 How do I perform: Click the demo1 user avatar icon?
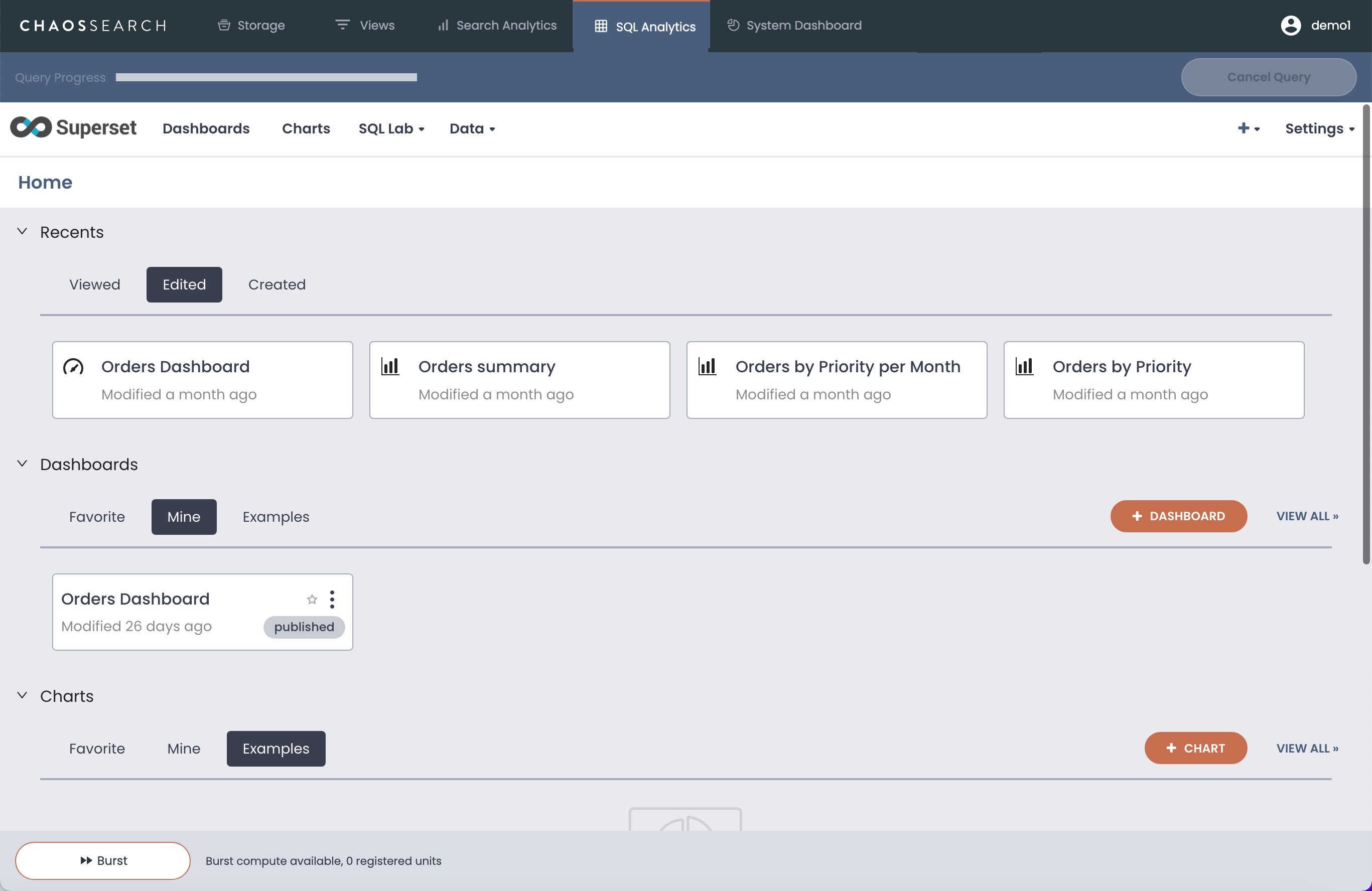tap(1290, 26)
